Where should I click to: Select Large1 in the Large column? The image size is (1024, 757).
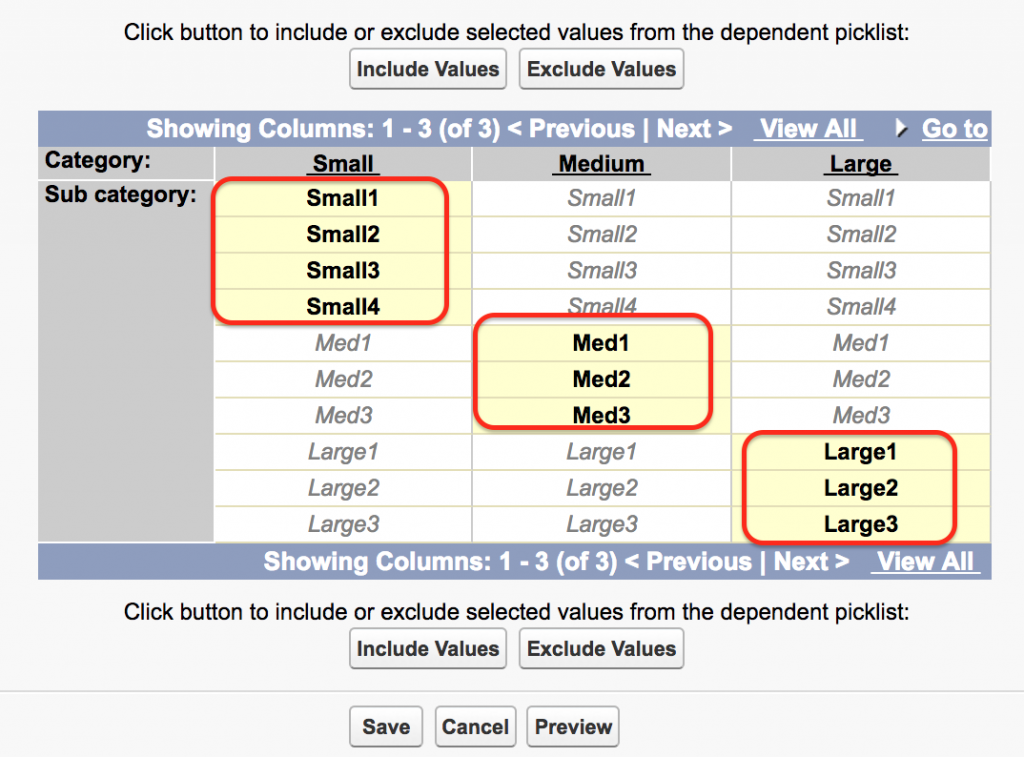(x=861, y=451)
